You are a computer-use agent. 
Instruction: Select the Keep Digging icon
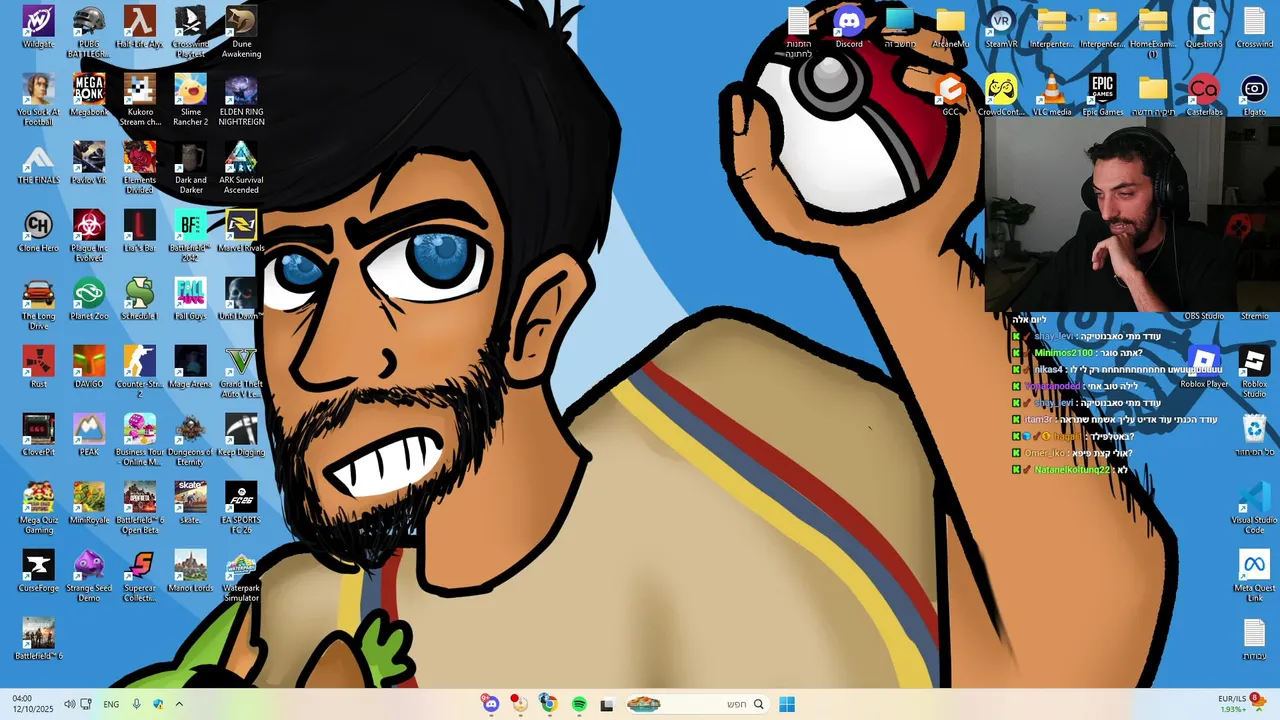[x=241, y=435]
